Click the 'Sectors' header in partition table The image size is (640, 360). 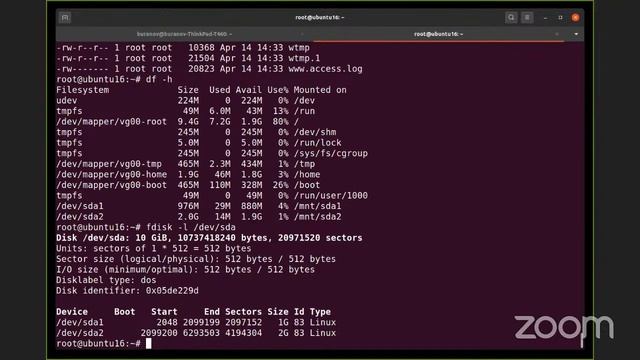pos(243,312)
